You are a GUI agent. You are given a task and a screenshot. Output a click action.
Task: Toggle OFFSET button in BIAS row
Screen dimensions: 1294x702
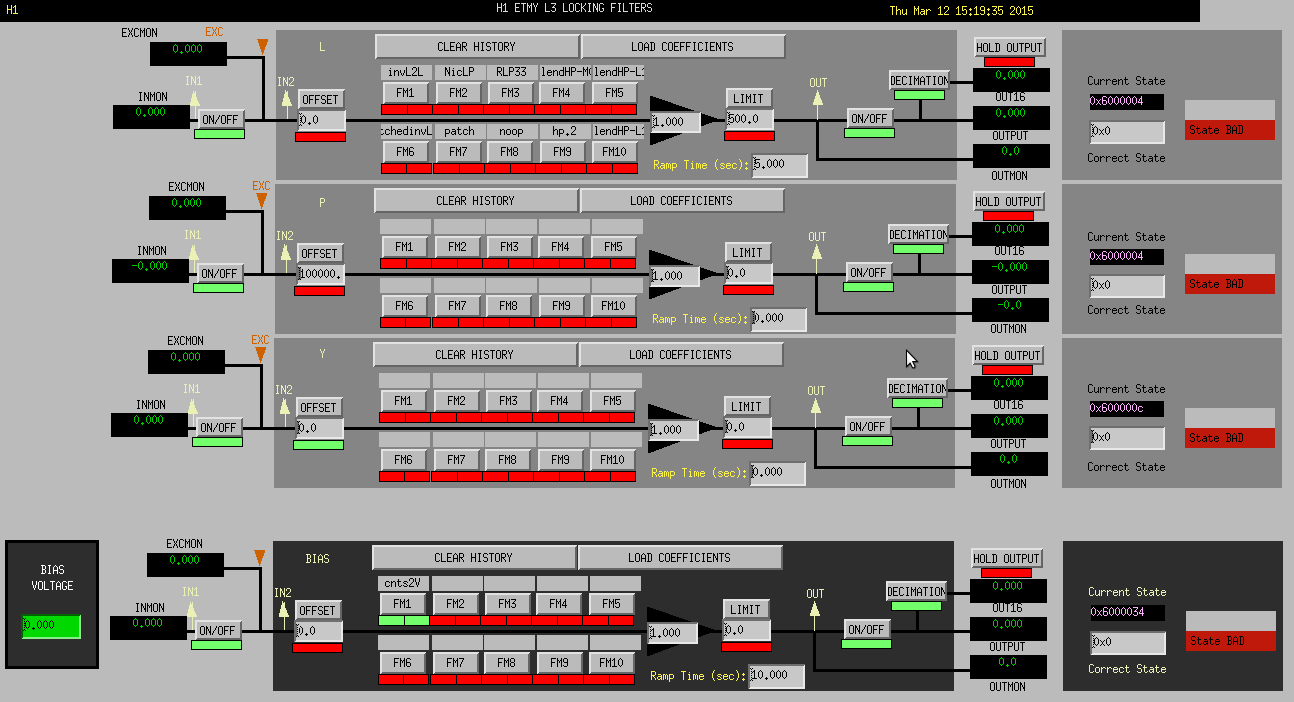(319, 610)
